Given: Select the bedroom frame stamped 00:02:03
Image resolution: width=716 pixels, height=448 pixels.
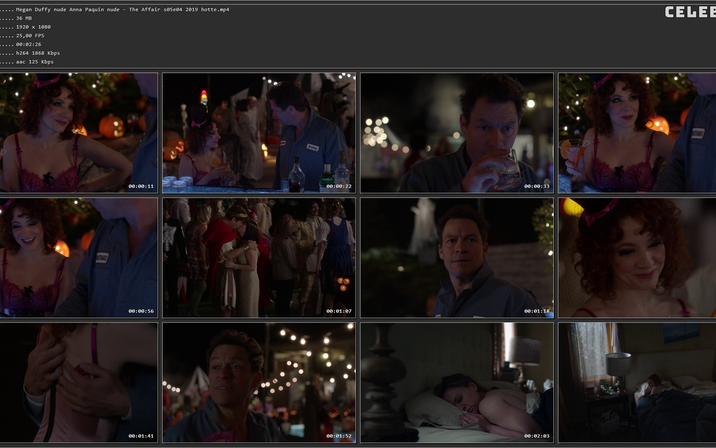Looking at the screenshot, I should (457, 382).
